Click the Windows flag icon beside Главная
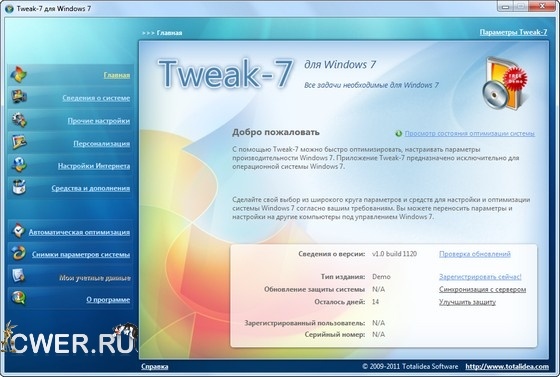Screen dimensions: 560x377 [19, 75]
